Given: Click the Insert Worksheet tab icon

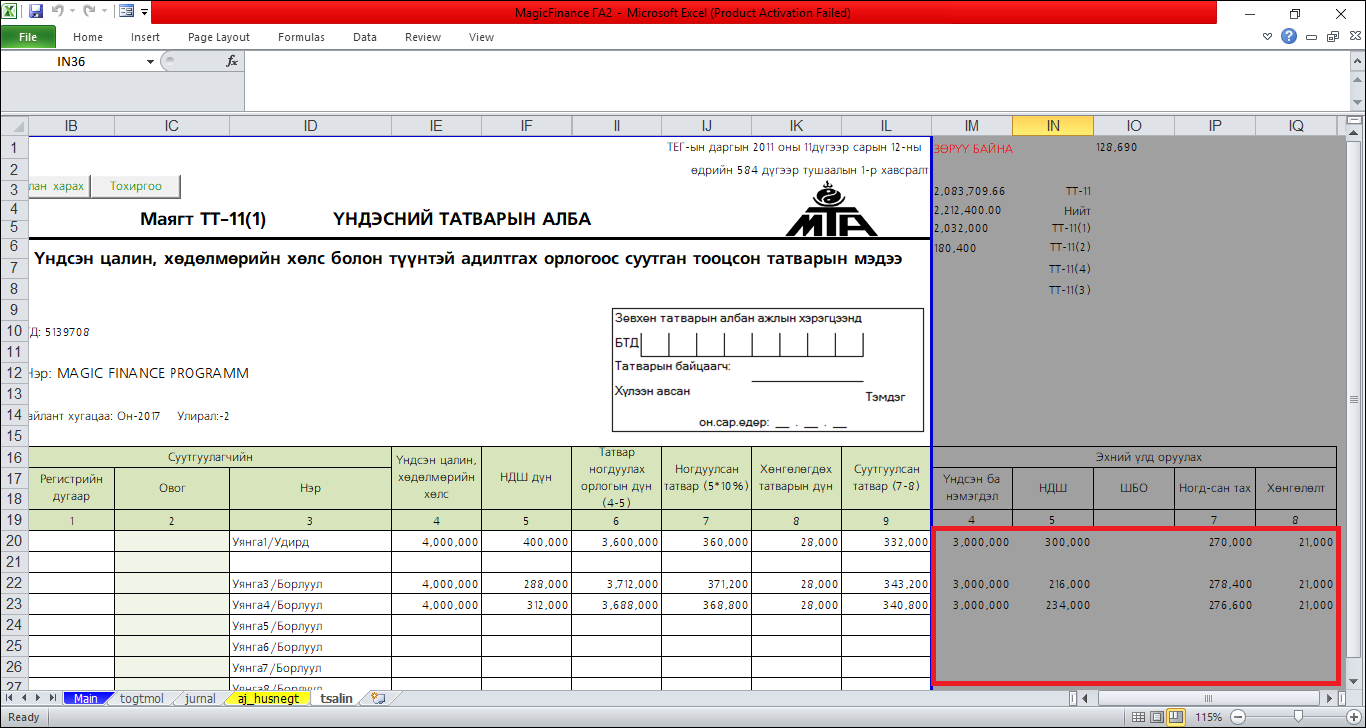Looking at the screenshot, I should point(378,698).
